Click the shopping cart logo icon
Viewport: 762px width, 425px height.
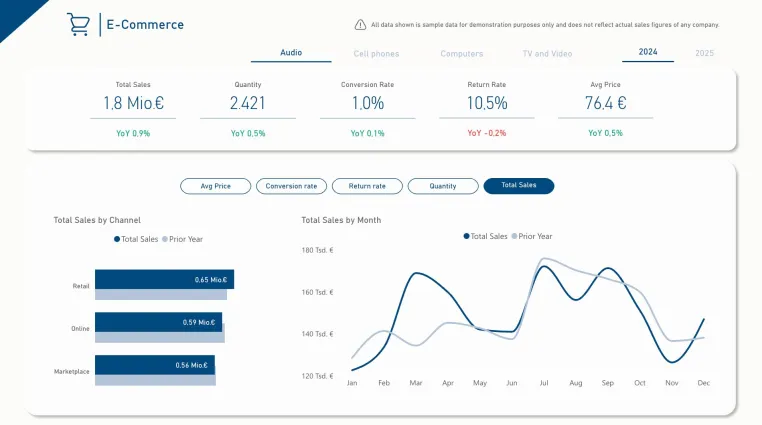(78, 24)
